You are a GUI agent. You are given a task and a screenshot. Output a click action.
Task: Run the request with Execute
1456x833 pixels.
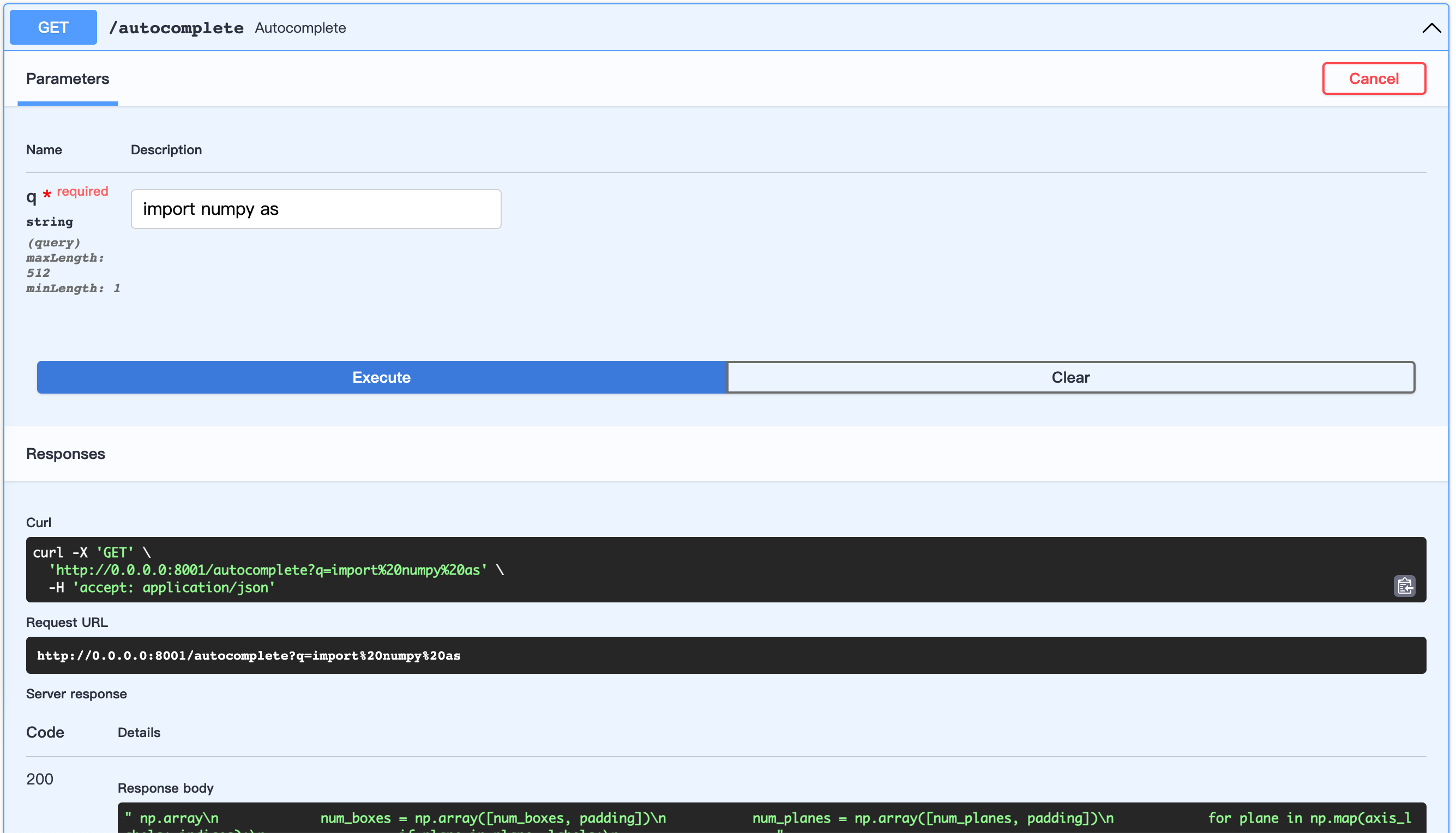382,378
